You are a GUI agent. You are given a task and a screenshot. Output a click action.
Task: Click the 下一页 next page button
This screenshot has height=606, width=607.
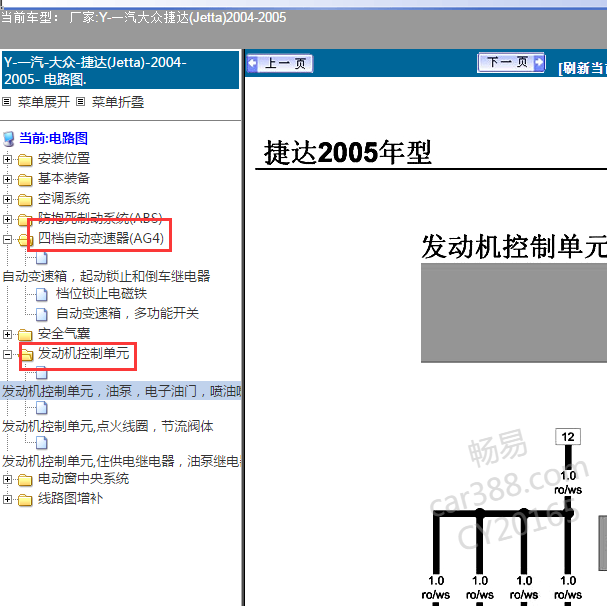[x=511, y=62]
